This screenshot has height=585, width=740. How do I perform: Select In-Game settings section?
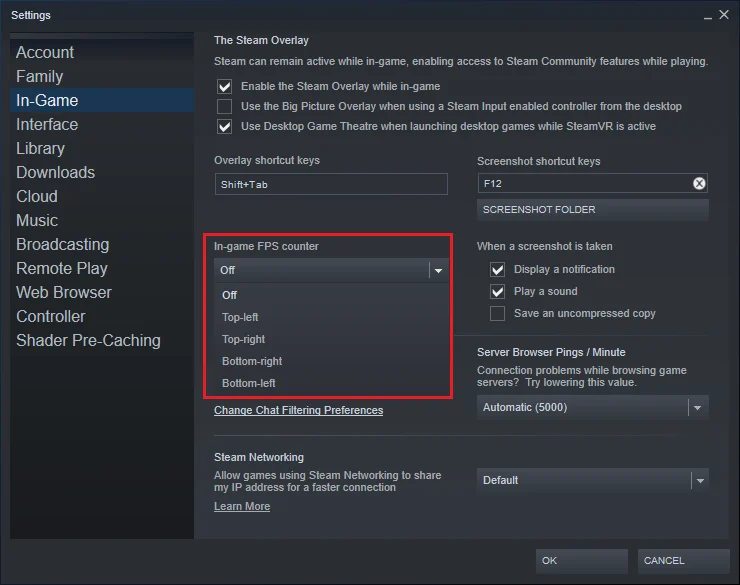[102, 100]
